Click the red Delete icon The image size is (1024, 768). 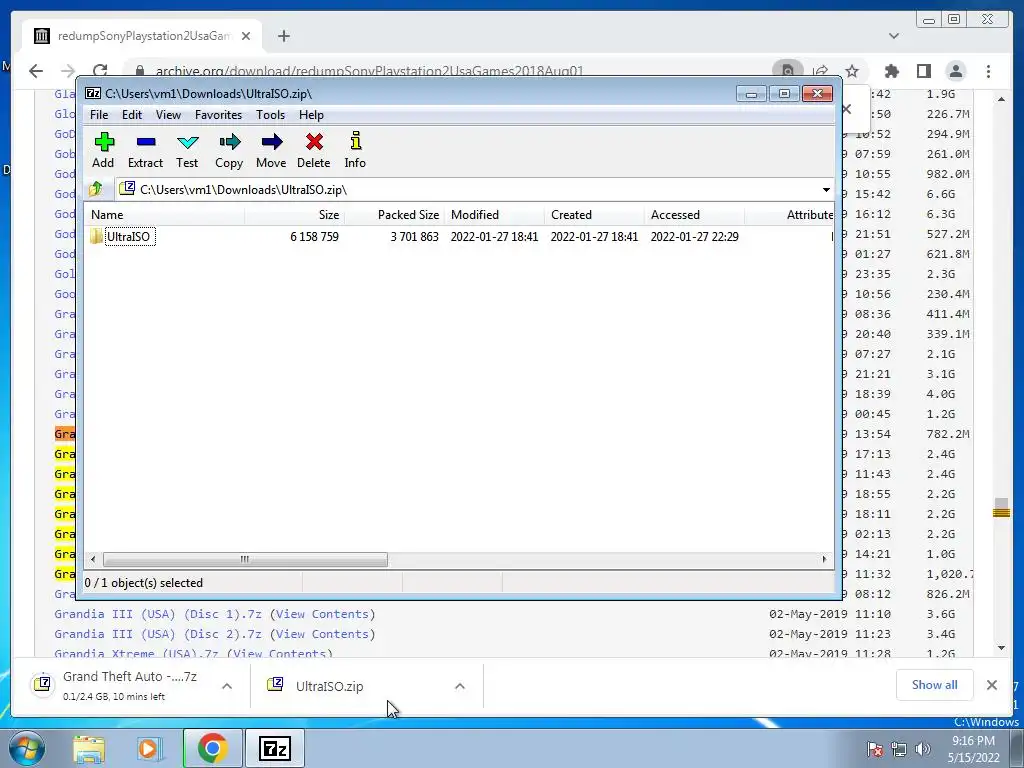(x=313, y=150)
